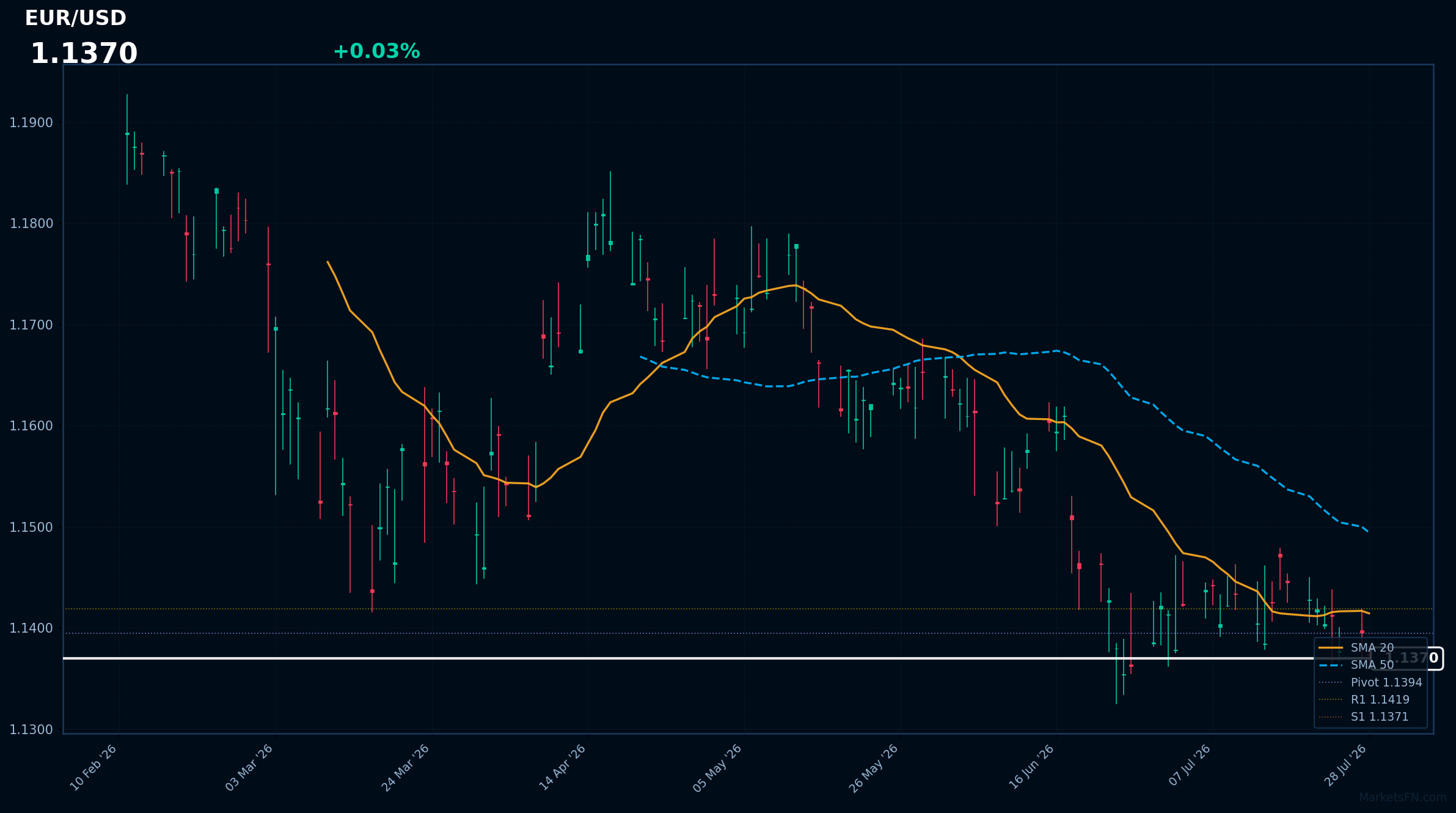Click the EUR/USD pair title
This screenshot has width=1456, height=813.
[76, 18]
